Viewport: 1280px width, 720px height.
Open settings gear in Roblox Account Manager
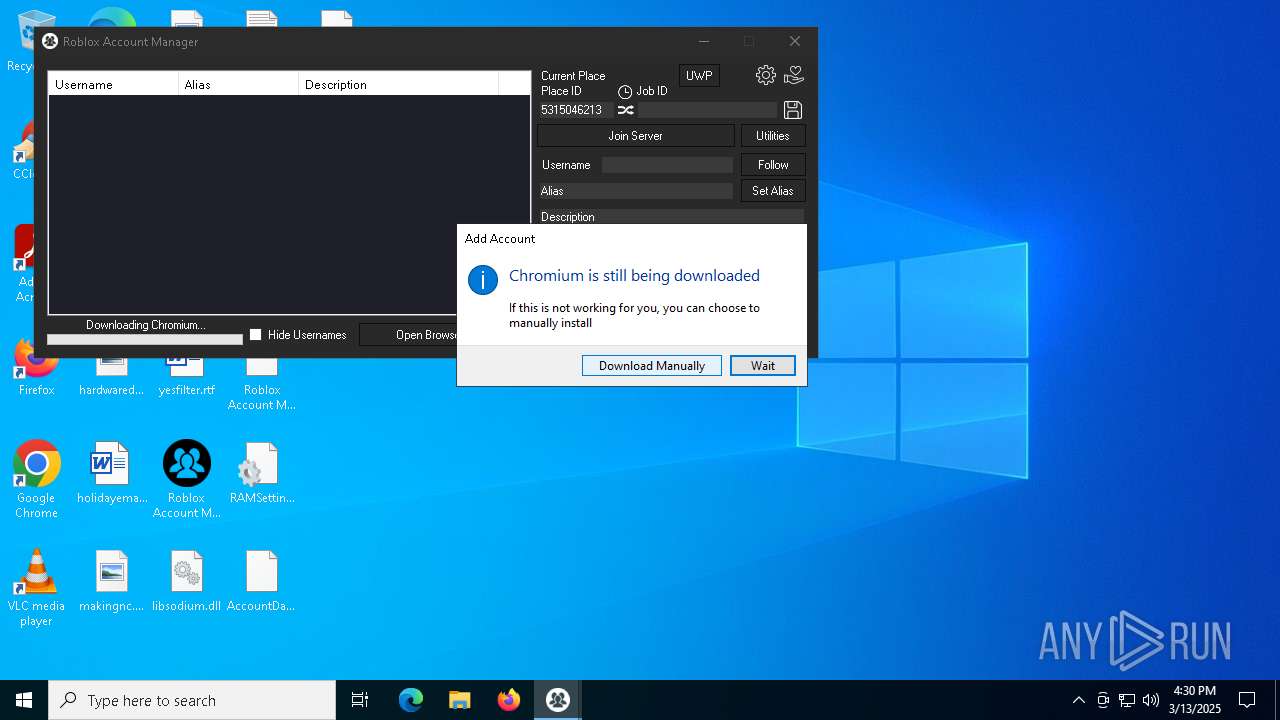[766, 75]
